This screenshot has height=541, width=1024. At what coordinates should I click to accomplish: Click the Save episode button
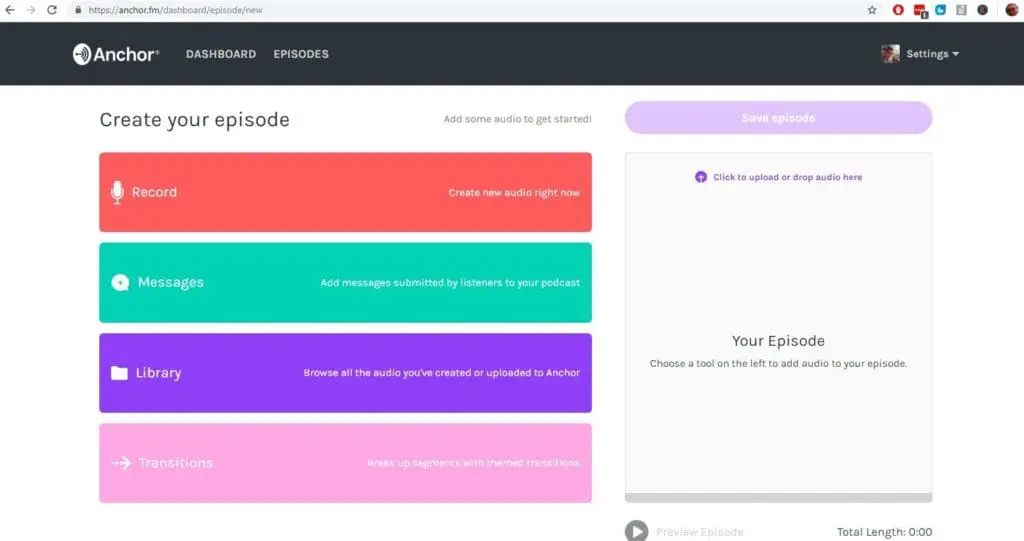(778, 118)
